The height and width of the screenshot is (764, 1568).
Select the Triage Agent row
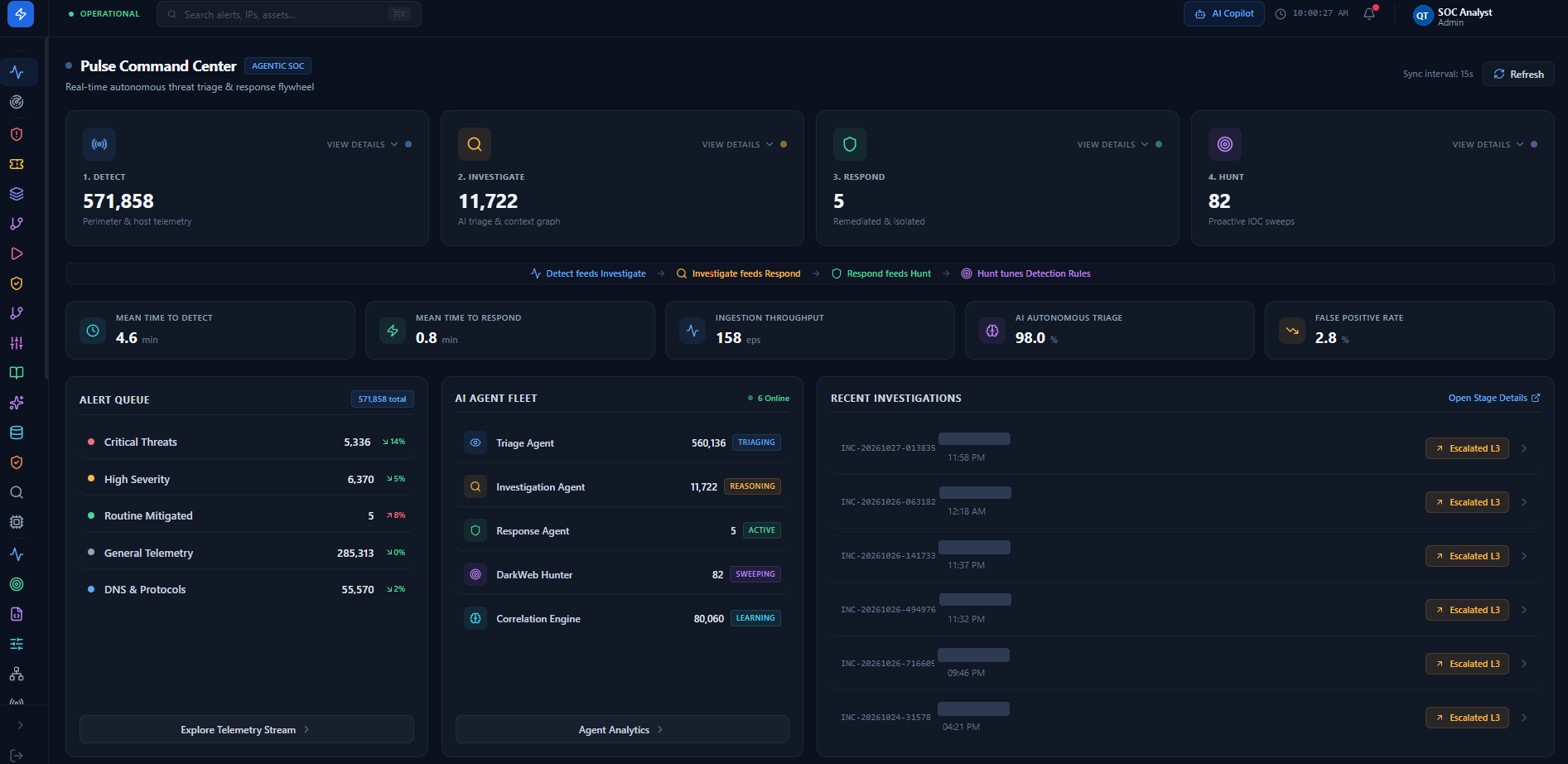622,442
